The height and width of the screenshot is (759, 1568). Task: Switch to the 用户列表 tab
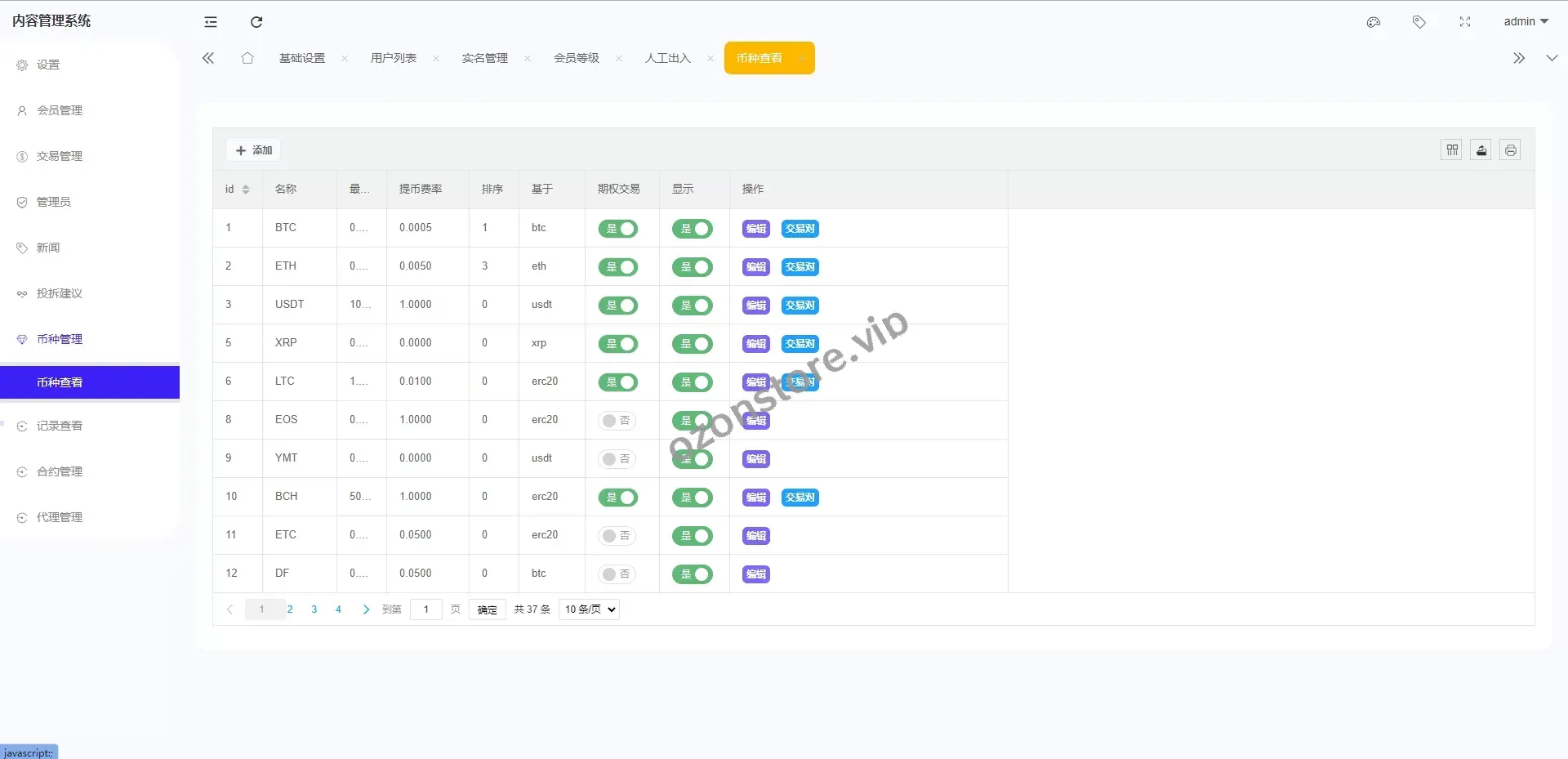[x=394, y=58]
